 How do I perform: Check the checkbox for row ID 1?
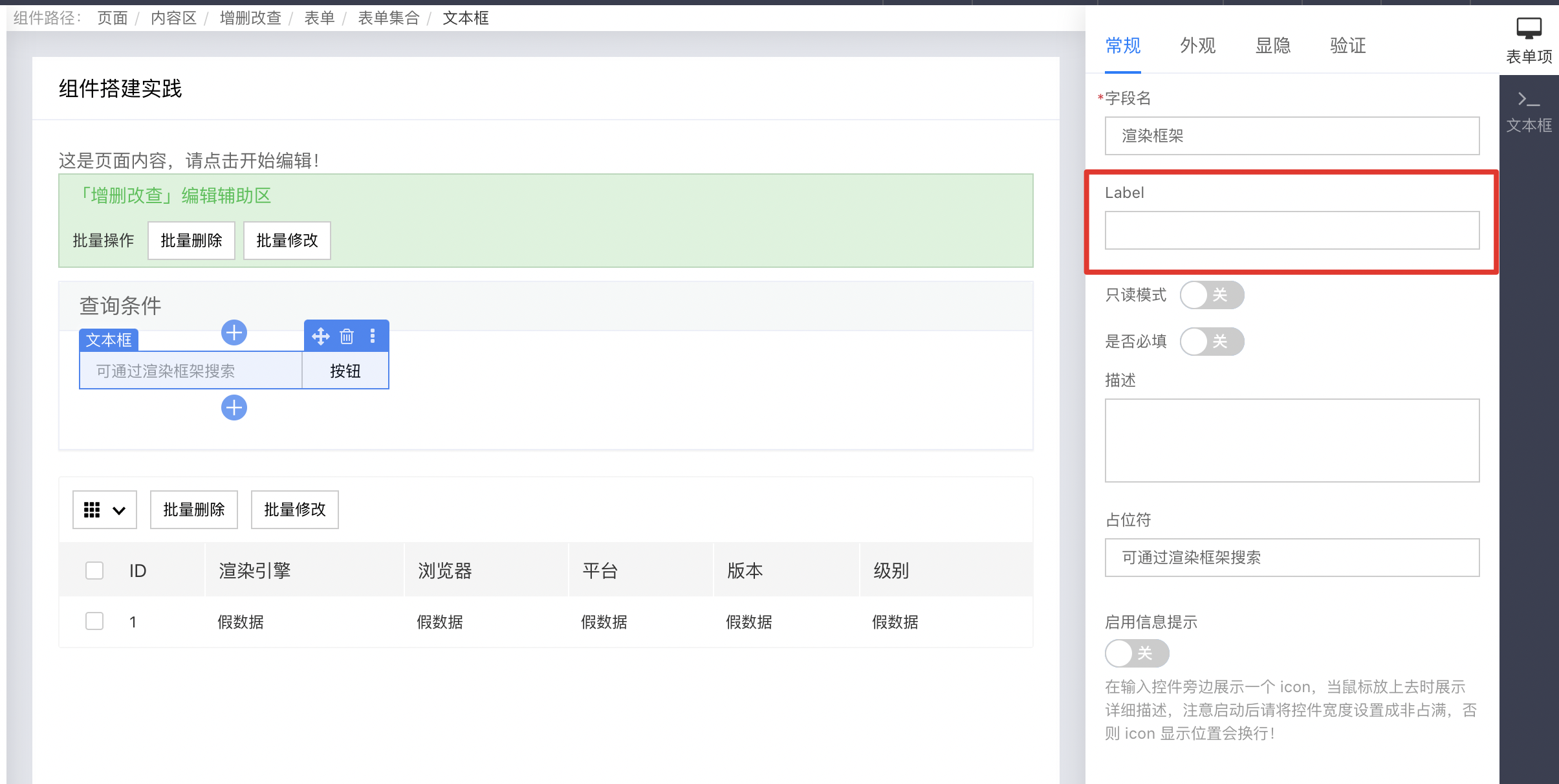pos(94,621)
